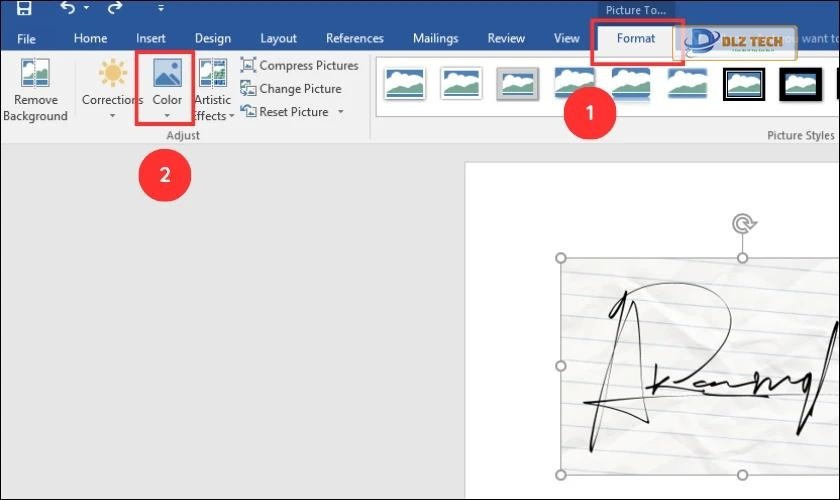
Task: Switch to the Insert tab
Action: pos(151,38)
